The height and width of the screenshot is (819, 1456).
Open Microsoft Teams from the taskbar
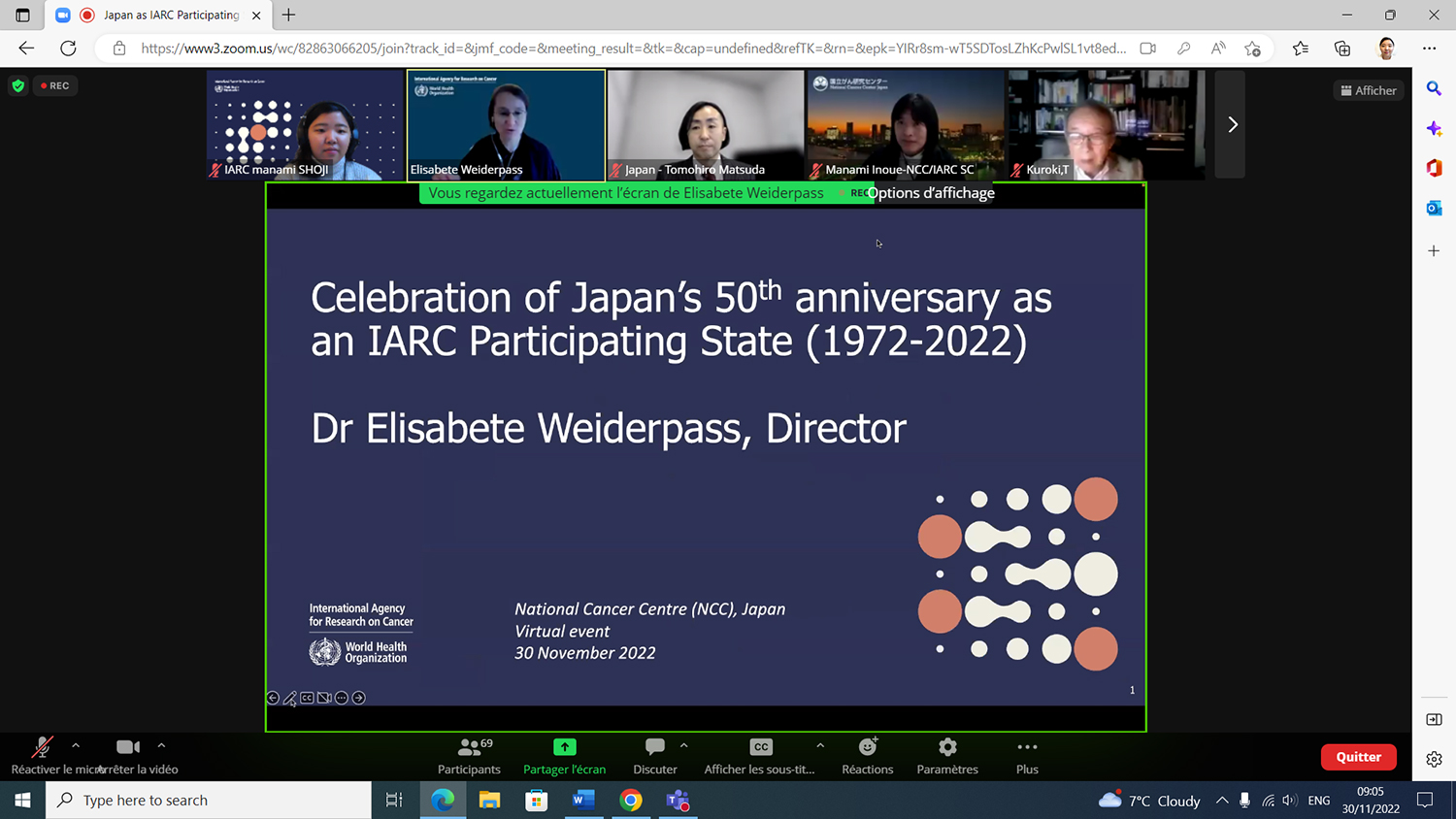[678, 801]
